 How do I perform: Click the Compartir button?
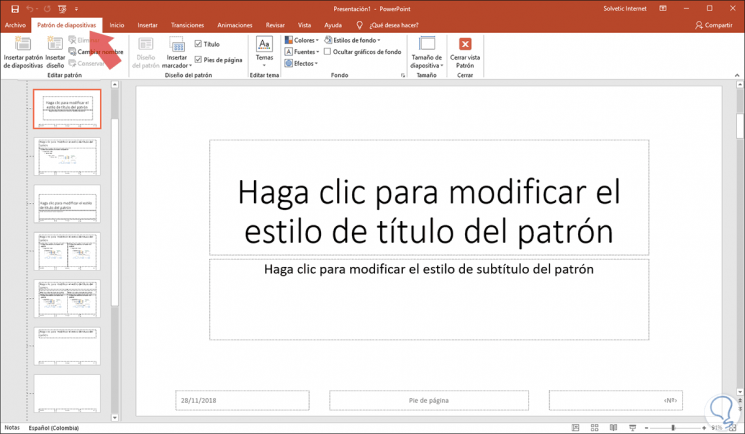pyautogui.click(x=712, y=24)
